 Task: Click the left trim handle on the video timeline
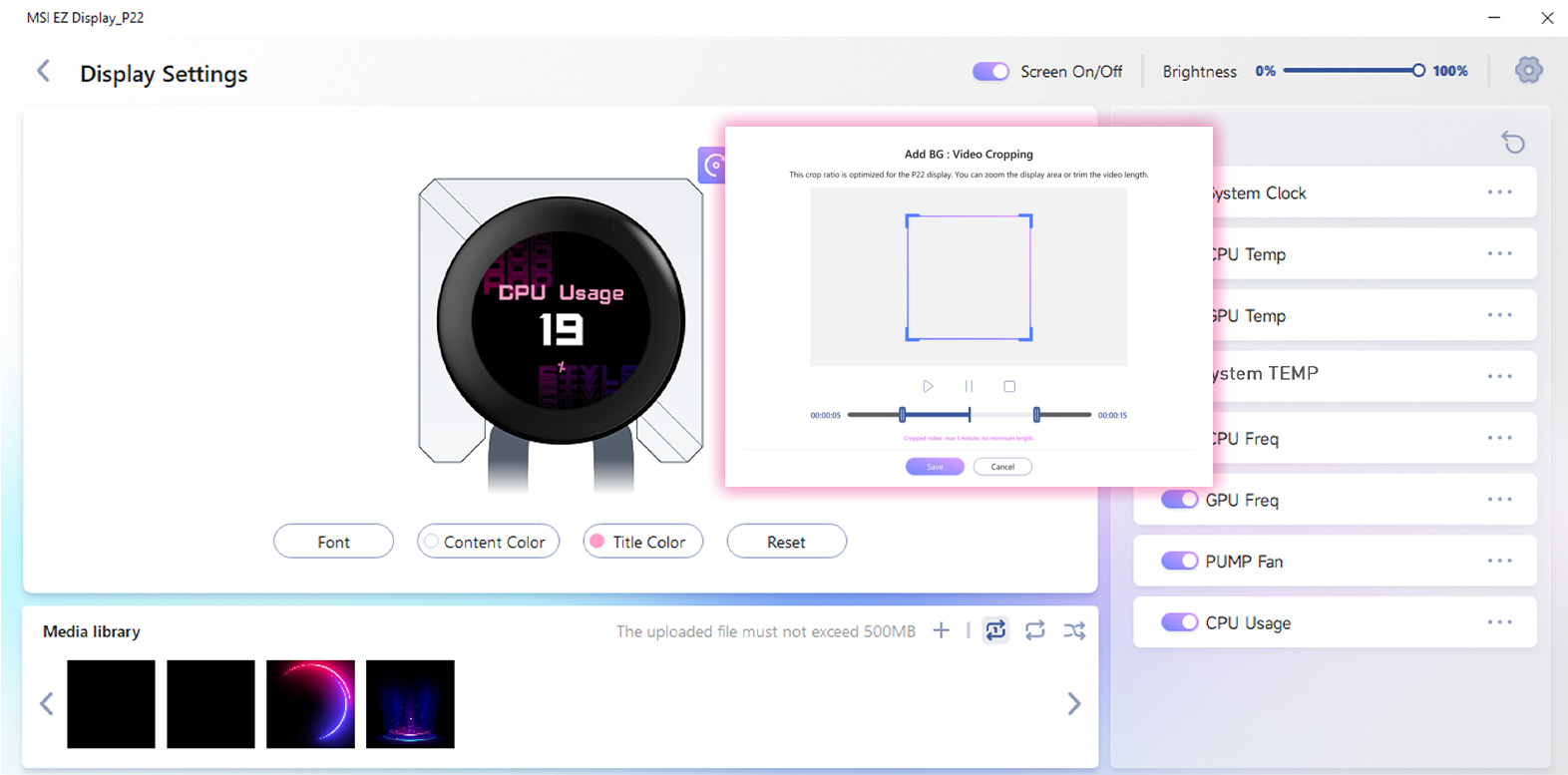coord(903,414)
